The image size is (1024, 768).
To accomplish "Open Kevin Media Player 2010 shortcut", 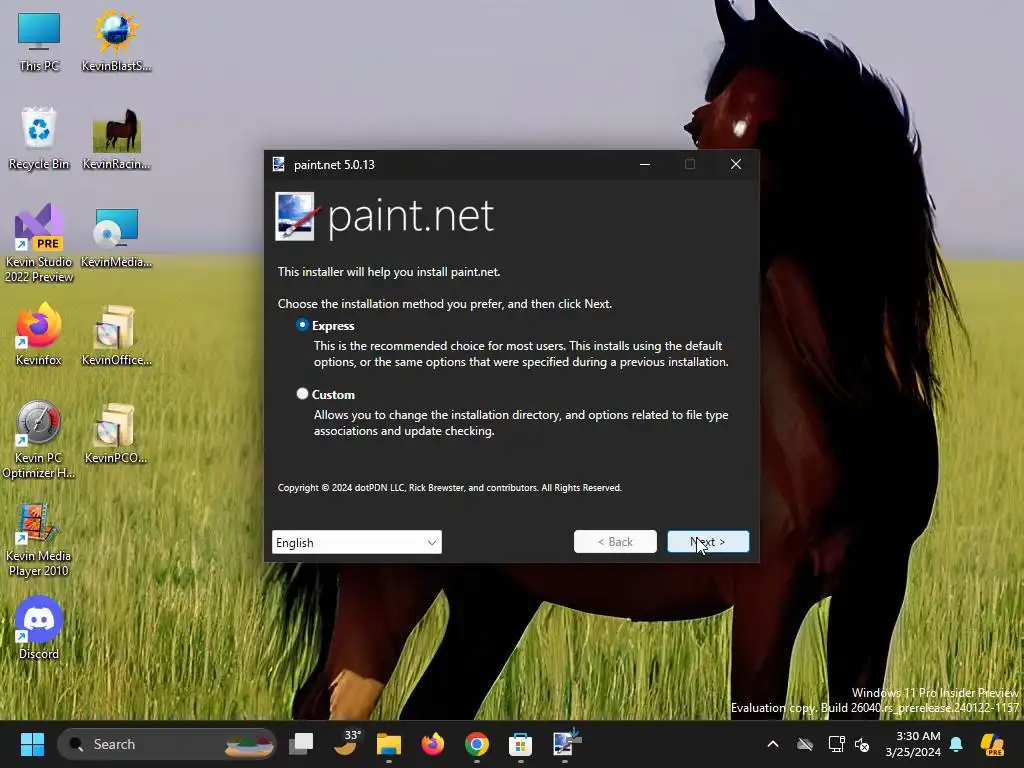I will click(39, 539).
